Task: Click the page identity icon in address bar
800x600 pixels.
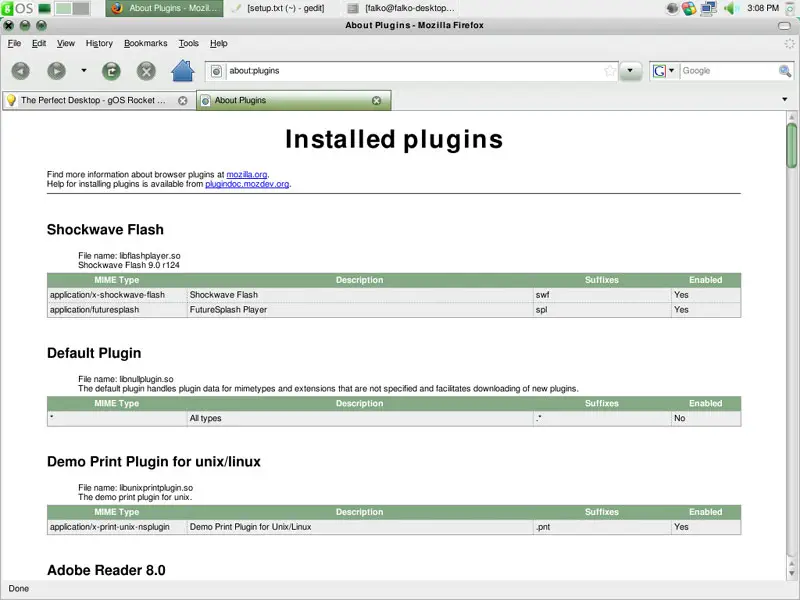Action: pyautogui.click(x=216, y=71)
